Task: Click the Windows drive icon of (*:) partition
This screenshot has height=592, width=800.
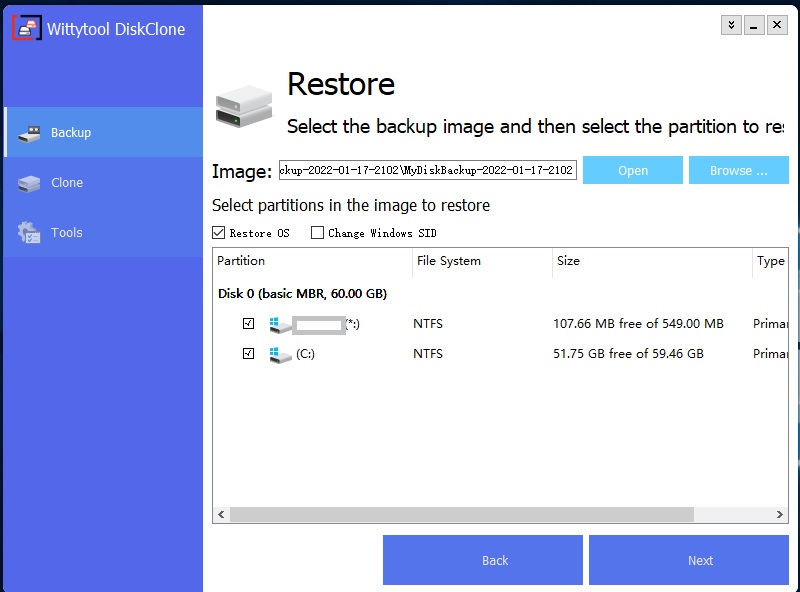Action: pos(280,325)
